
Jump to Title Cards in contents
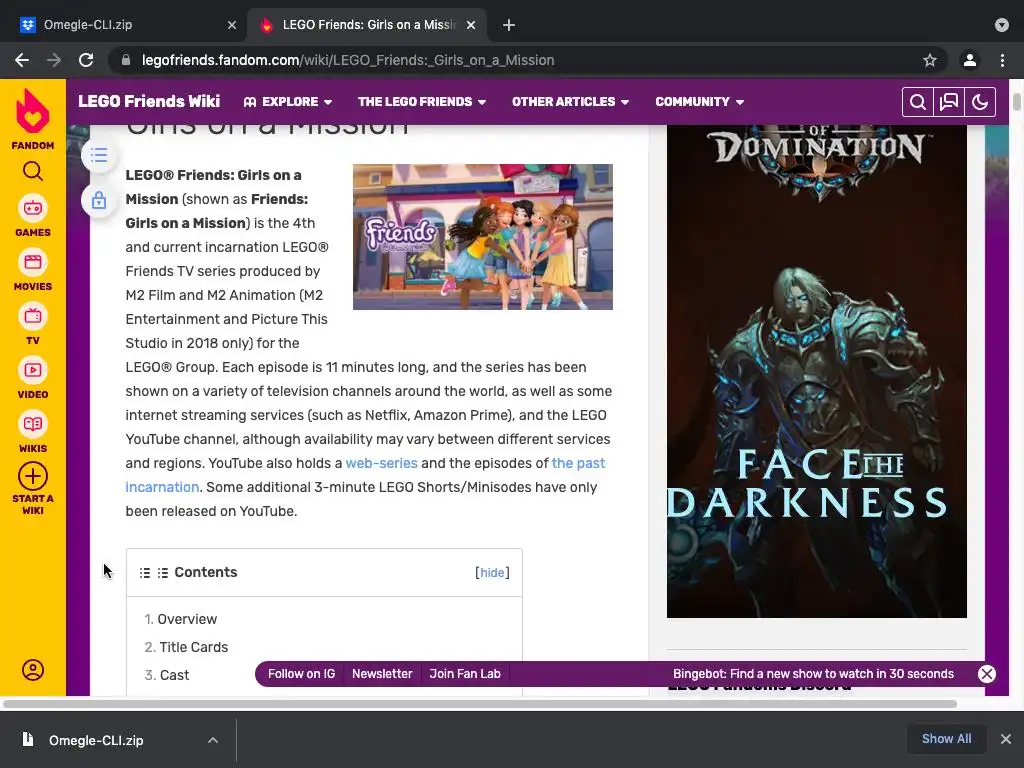click(x=194, y=647)
